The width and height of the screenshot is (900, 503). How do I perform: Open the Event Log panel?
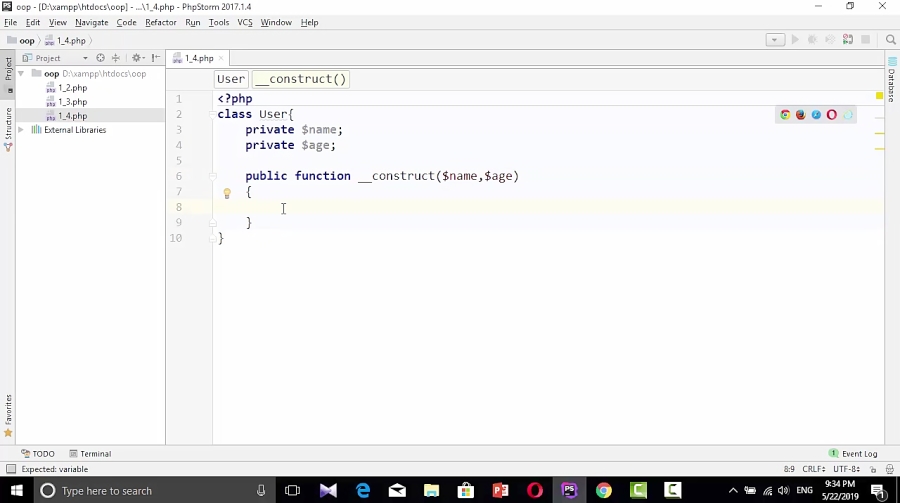click(853, 454)
